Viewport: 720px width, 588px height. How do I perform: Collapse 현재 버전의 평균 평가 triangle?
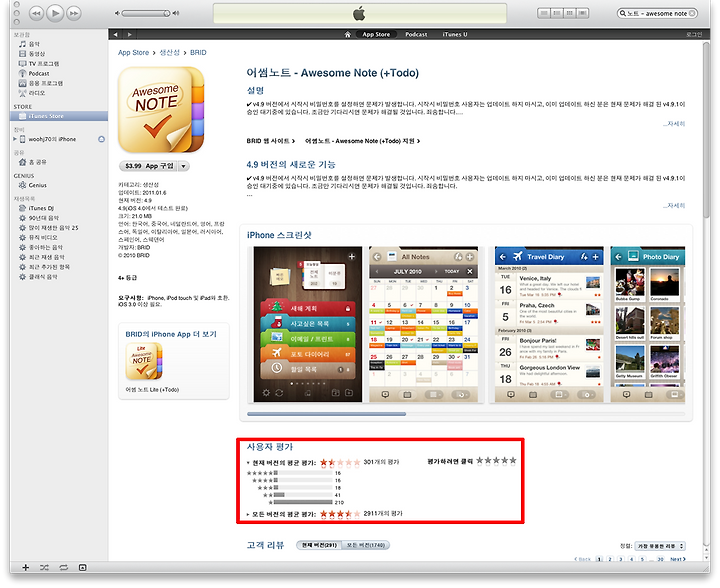click(x=248, y=463)
